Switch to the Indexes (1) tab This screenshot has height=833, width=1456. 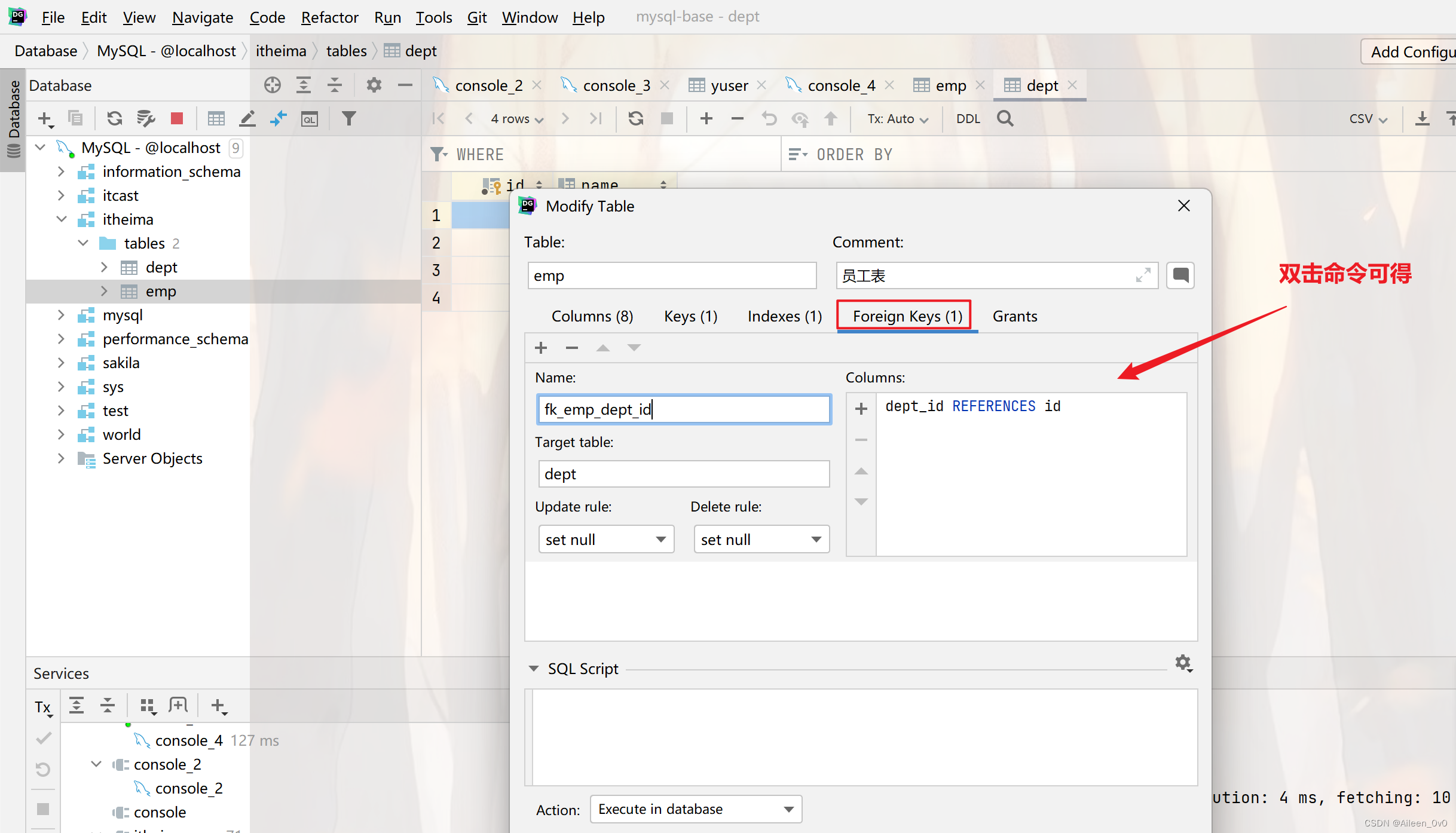point(785,316)
